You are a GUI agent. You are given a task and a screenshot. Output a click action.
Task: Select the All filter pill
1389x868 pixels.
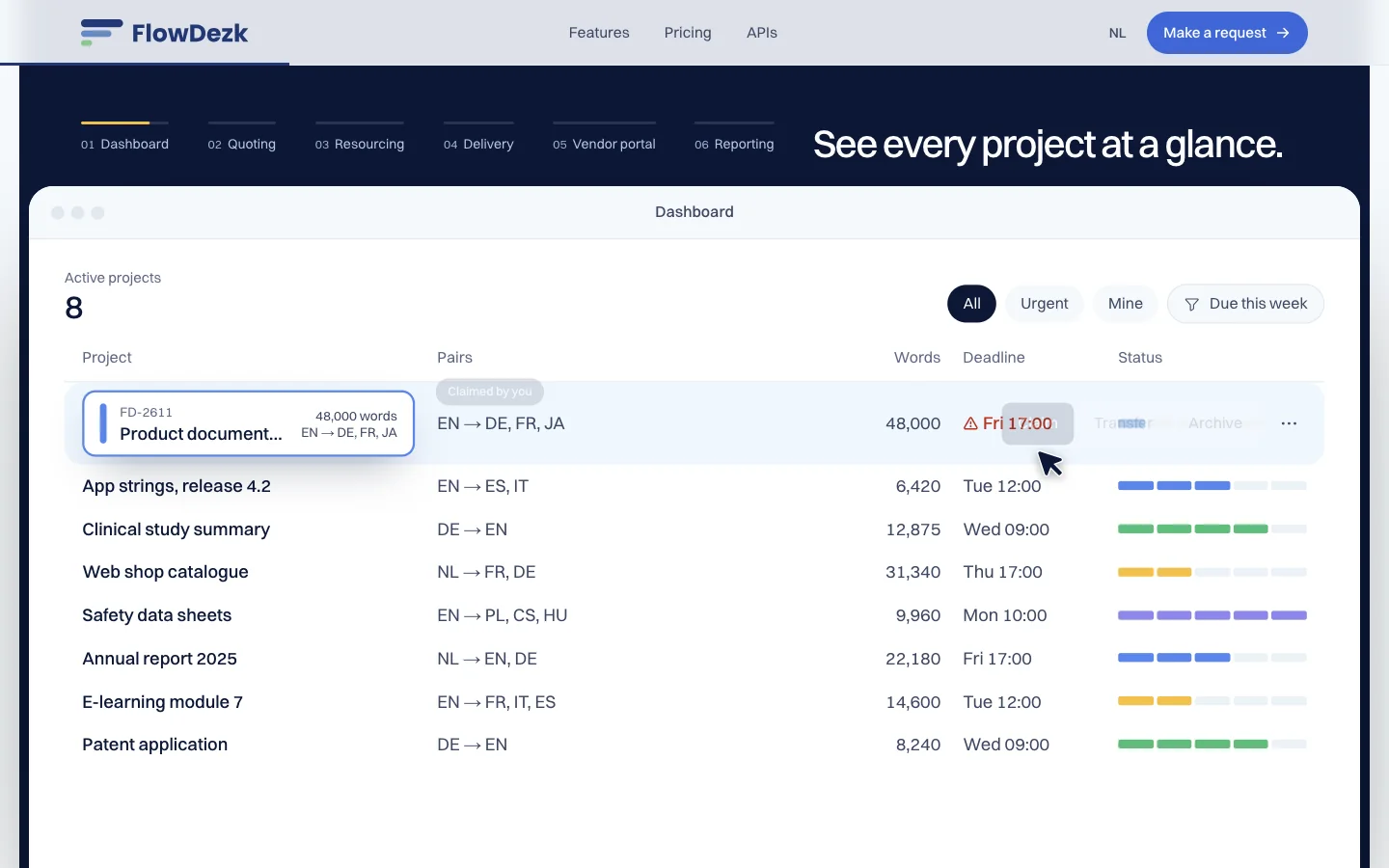click(x=971, y=304)
